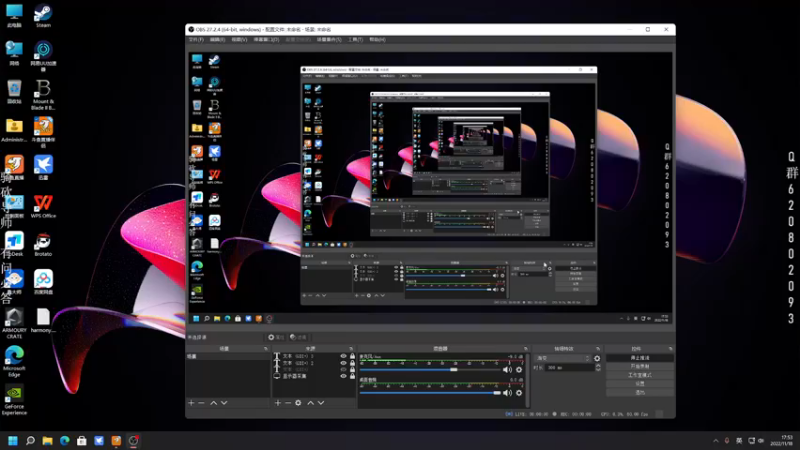The width and height of the screenshot is (800, 450).
Task: Click 停止推流 button
Action: tap(640, 358)
